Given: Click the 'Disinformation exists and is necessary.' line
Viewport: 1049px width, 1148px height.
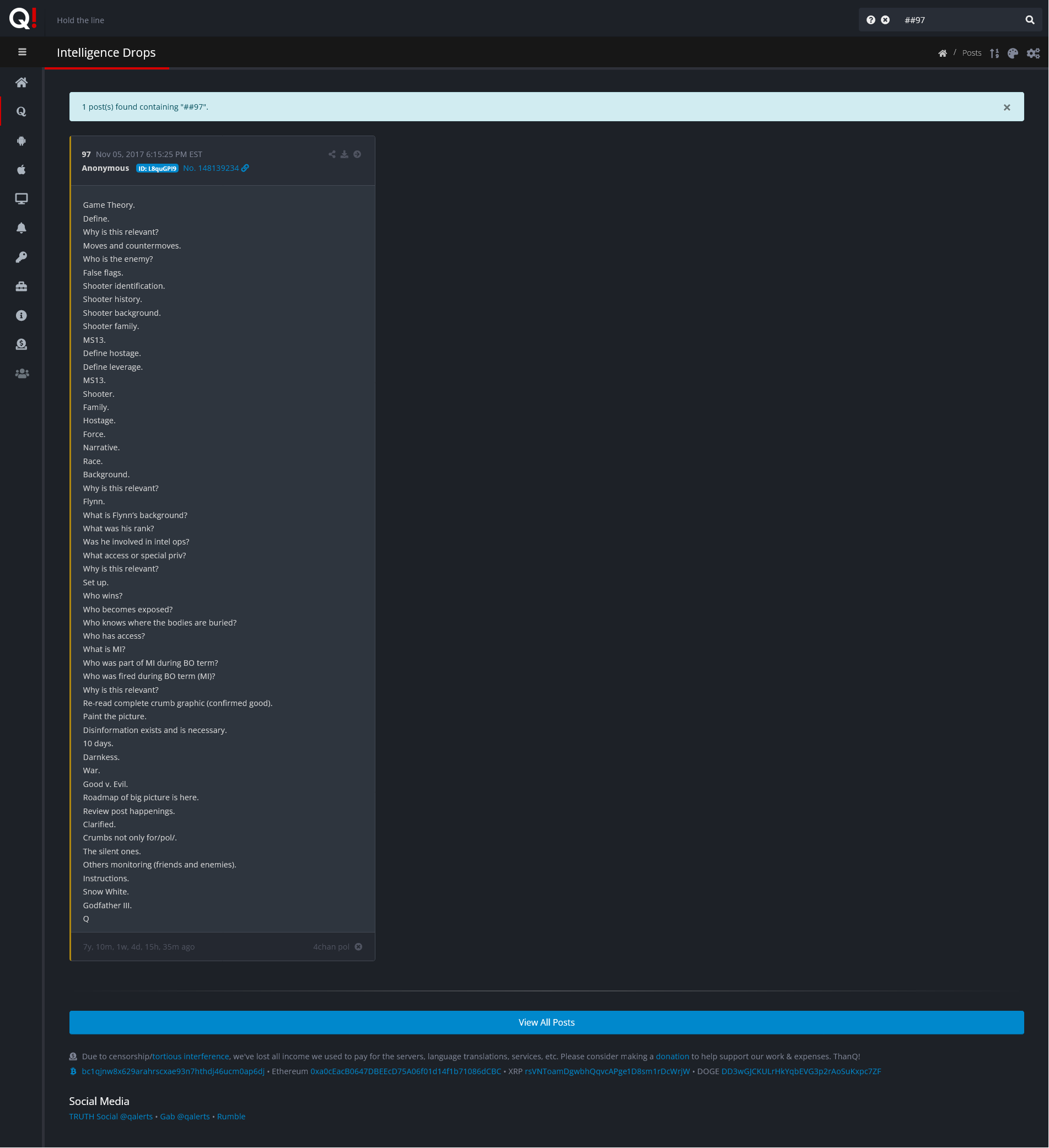Looking at the screenshot, I should pos(155,731).
